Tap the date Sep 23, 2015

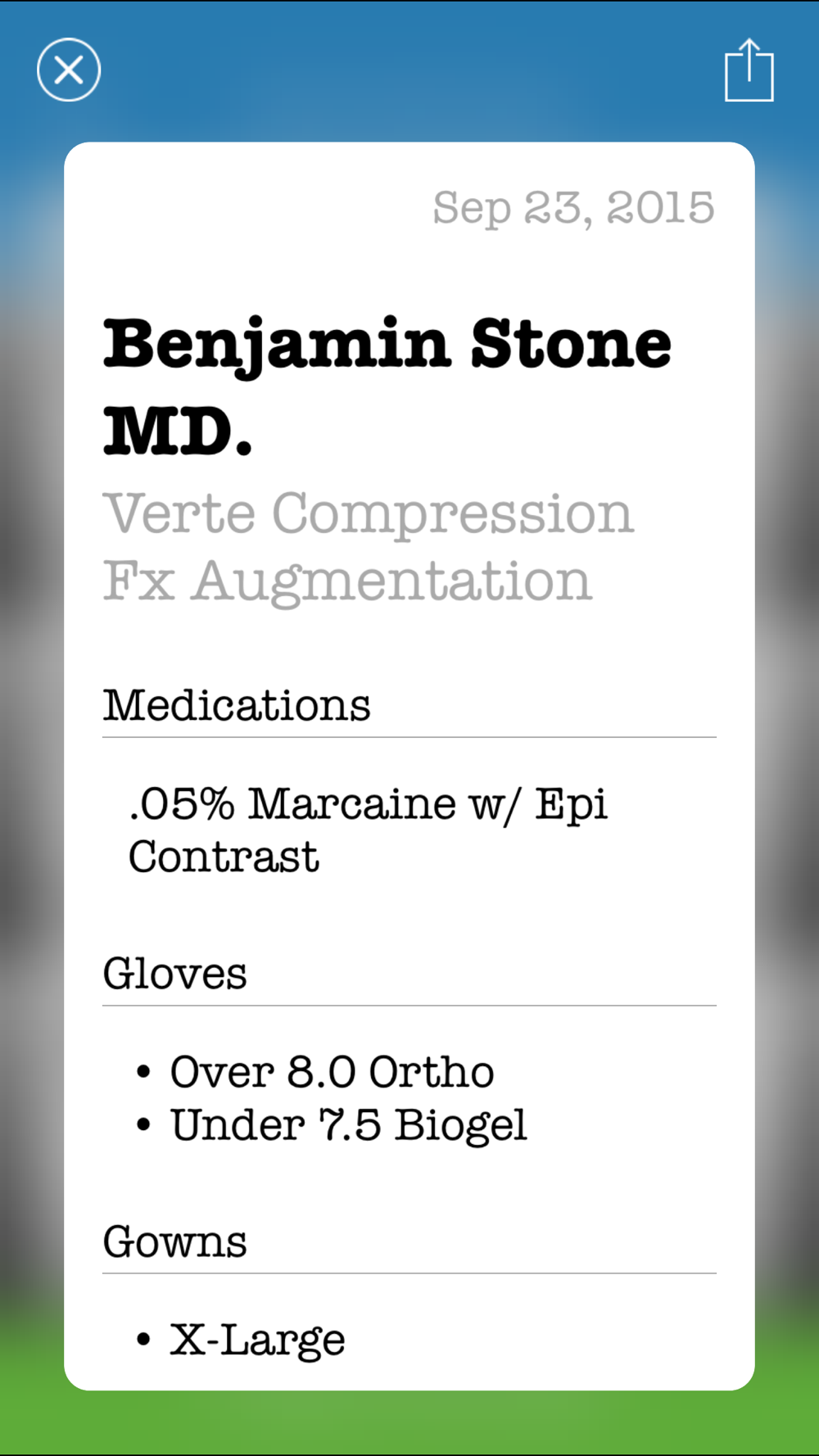(573, 207)
